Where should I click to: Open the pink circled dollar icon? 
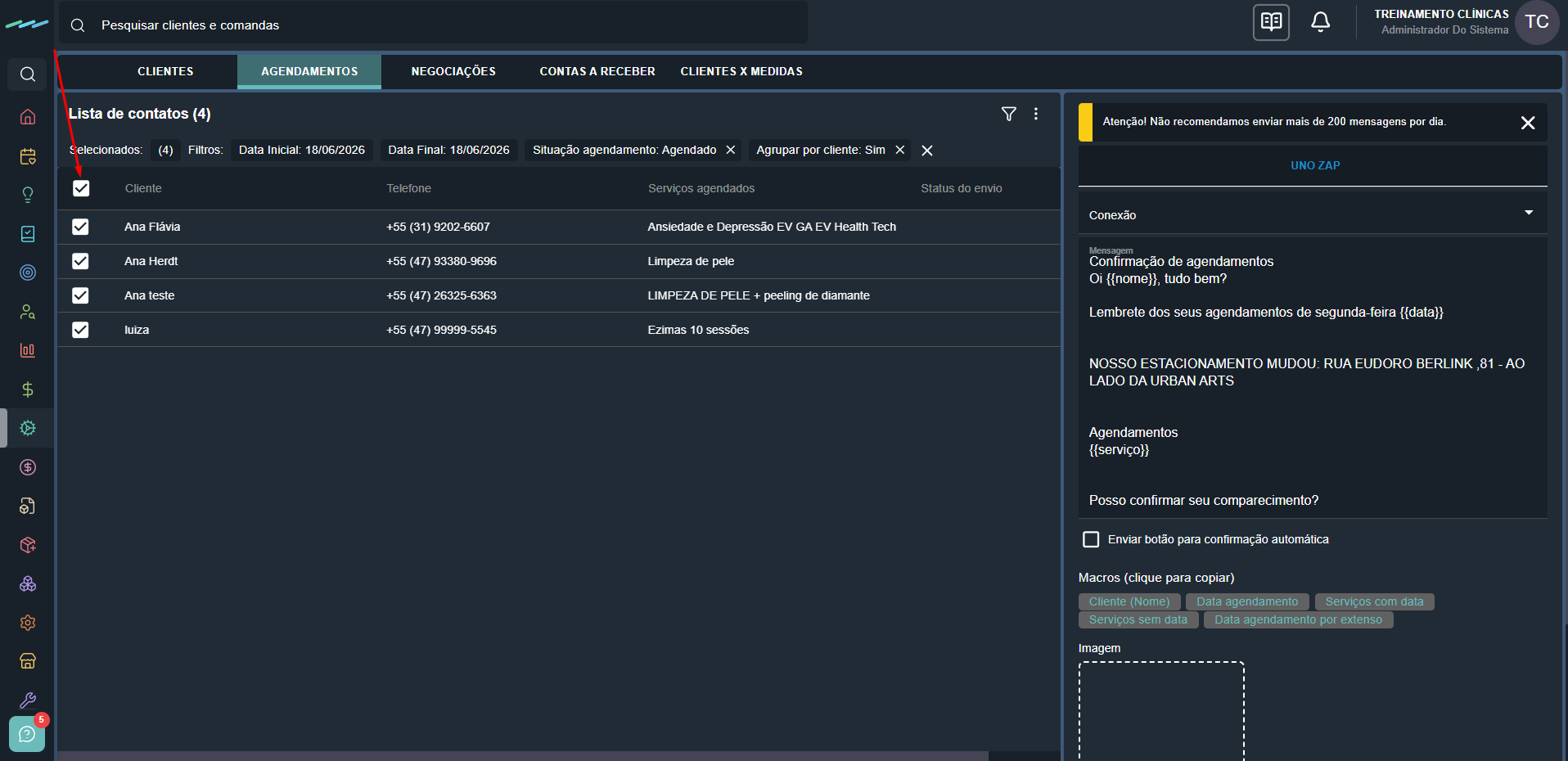(28, 467)
